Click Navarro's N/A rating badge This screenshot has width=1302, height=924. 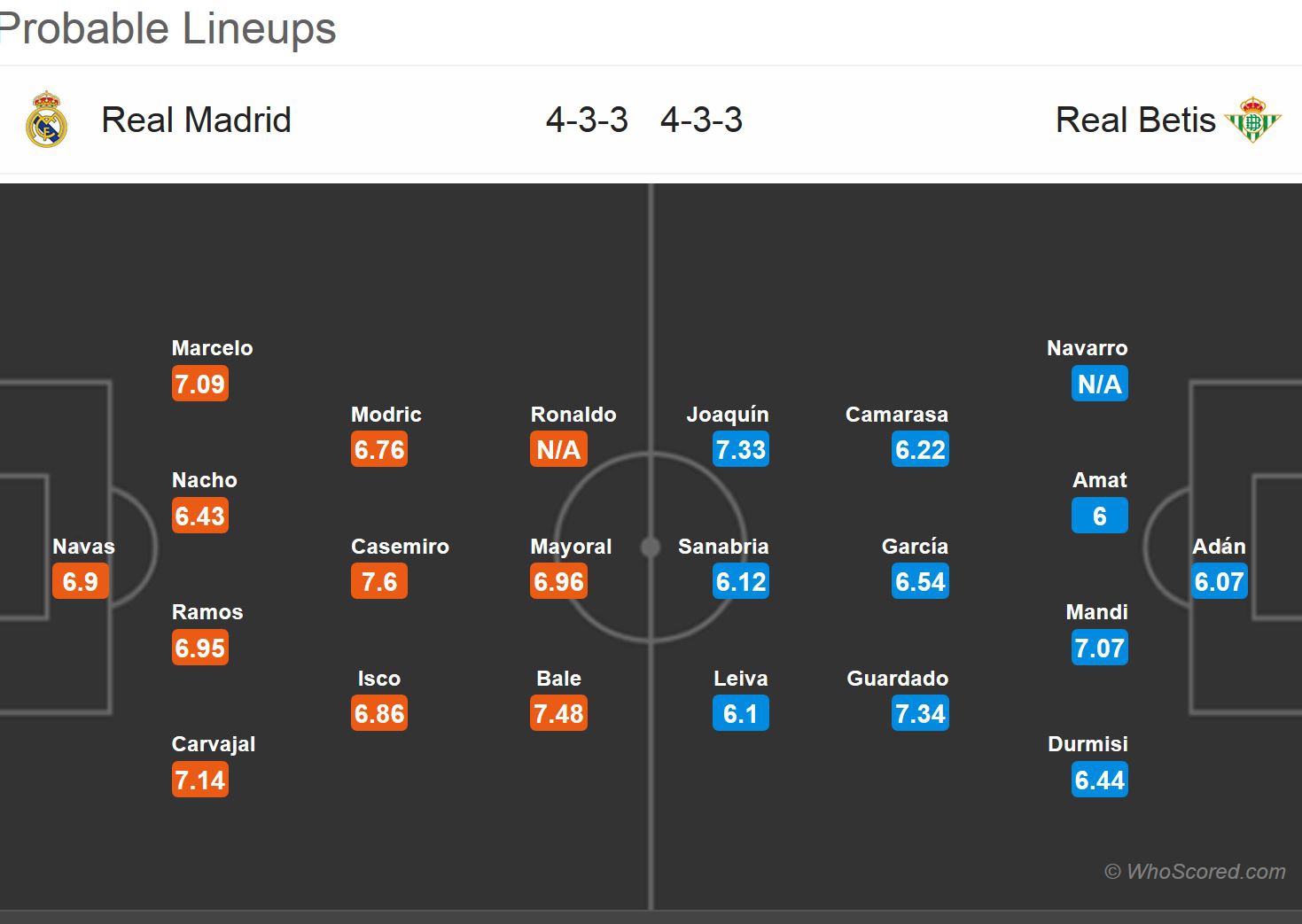[1099, 384]
